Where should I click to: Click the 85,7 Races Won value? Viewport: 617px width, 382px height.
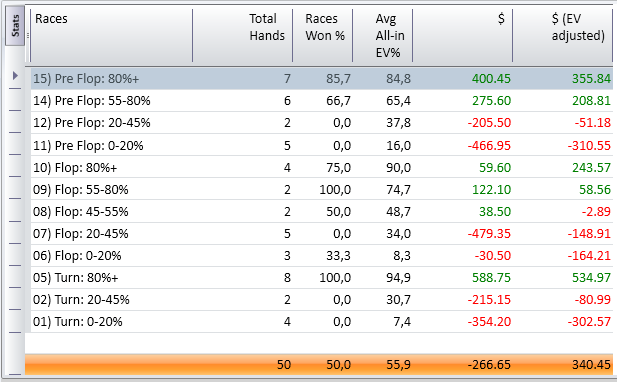pos(338,79)
